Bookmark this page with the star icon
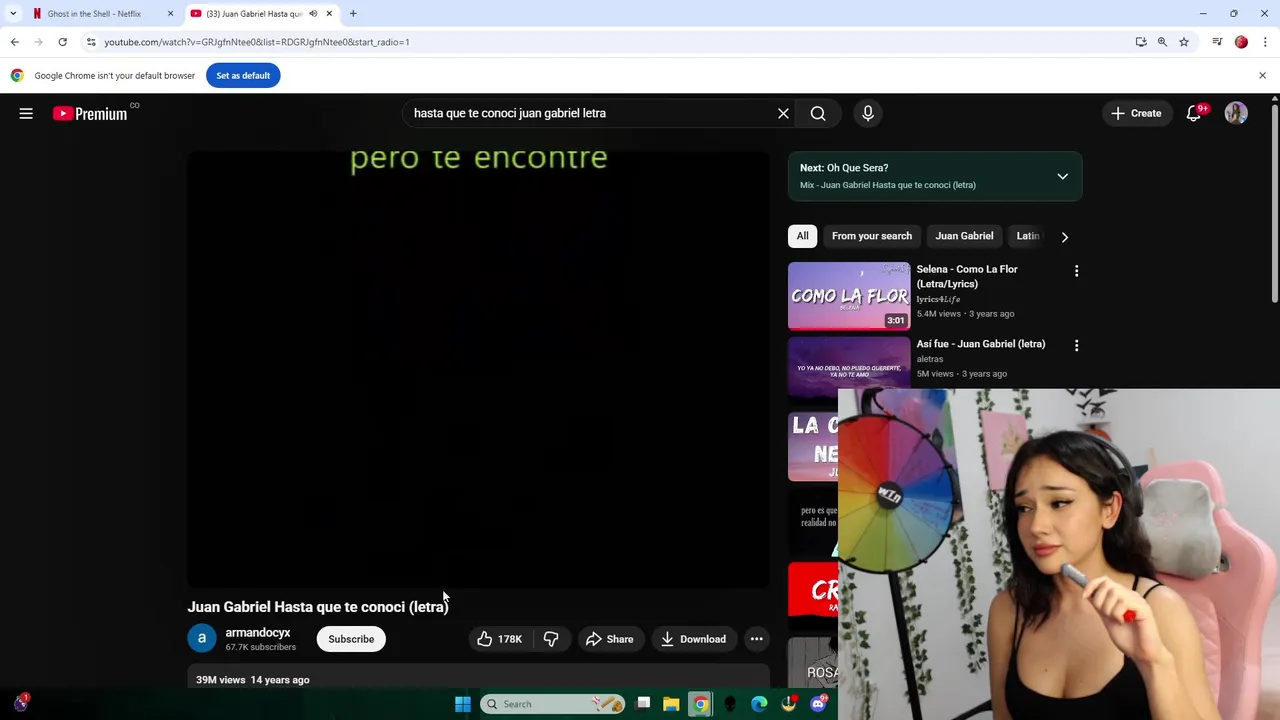Image resolution: width=1280 pixels, height=720 pixels. pos(1184,42)
